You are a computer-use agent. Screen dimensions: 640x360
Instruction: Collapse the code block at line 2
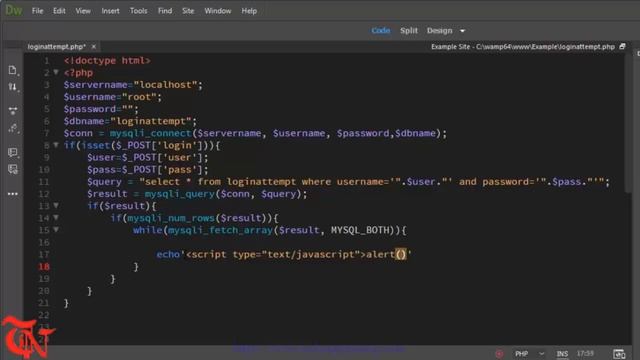(x=56, y=72)
